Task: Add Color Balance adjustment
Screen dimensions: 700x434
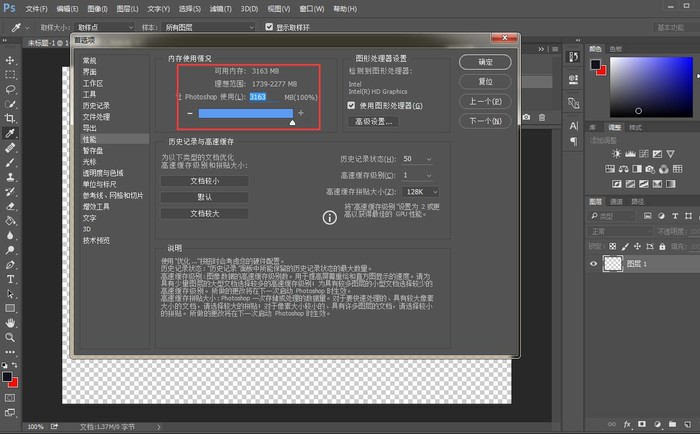Action: tap(623, 169)
